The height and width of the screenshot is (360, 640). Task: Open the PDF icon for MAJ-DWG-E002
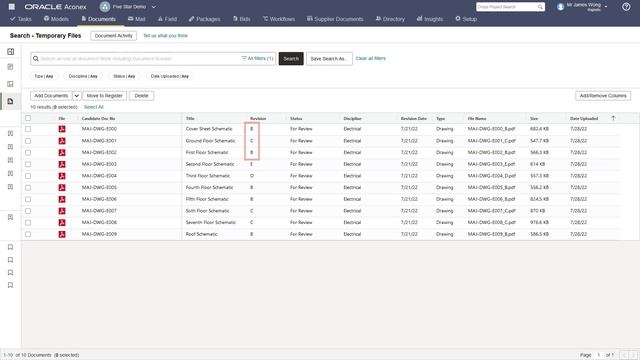coord(62,152)
